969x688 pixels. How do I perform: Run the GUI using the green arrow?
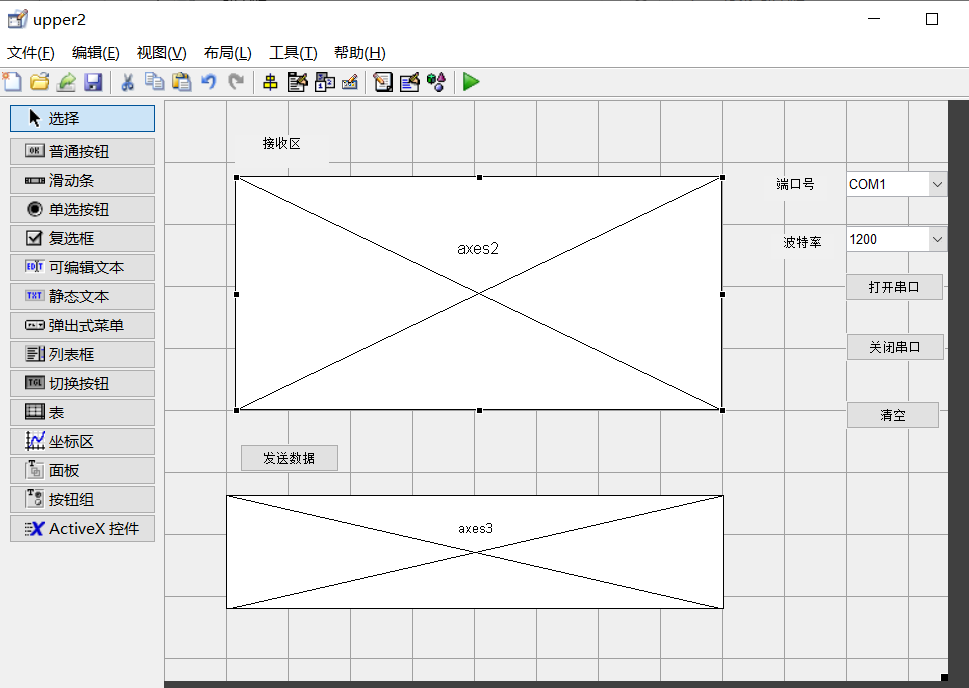point(470,82)
